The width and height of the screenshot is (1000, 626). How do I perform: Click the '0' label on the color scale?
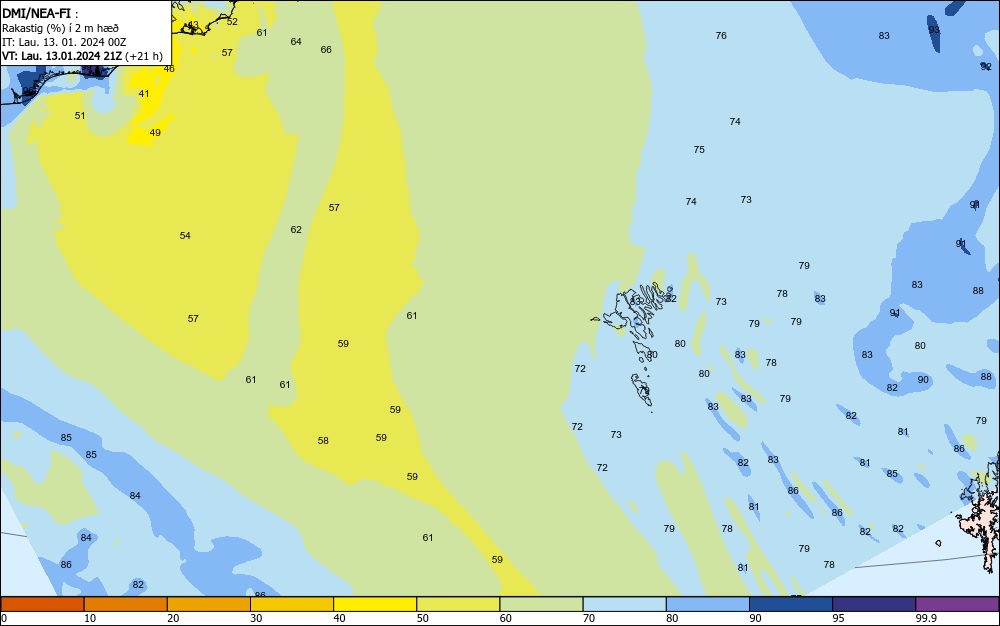pyautogui.click(x=4, y=618)
